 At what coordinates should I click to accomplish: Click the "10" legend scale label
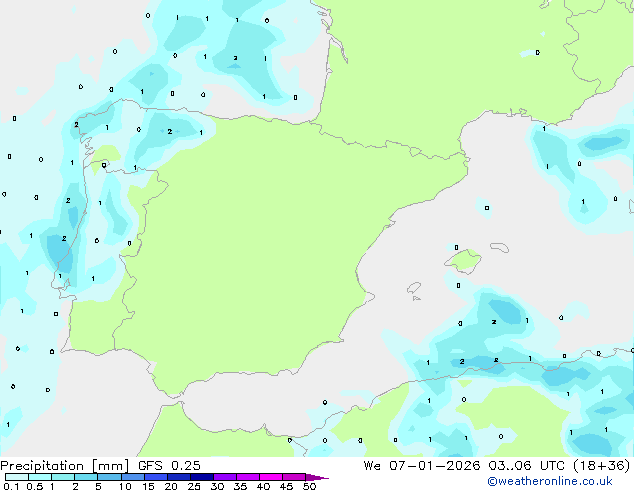point(125,486)
